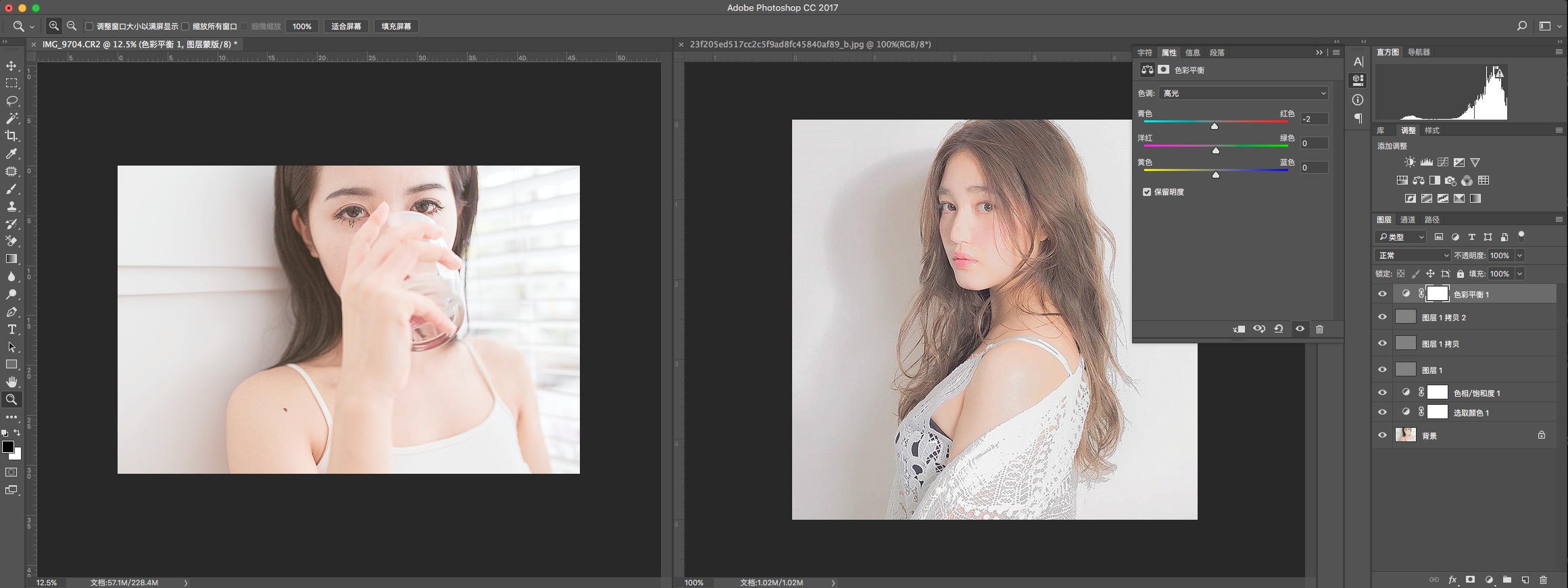Open the 色调 tone dropdown
Viewport: 1568px width, 588px height.
click(x=1244, y=93)
